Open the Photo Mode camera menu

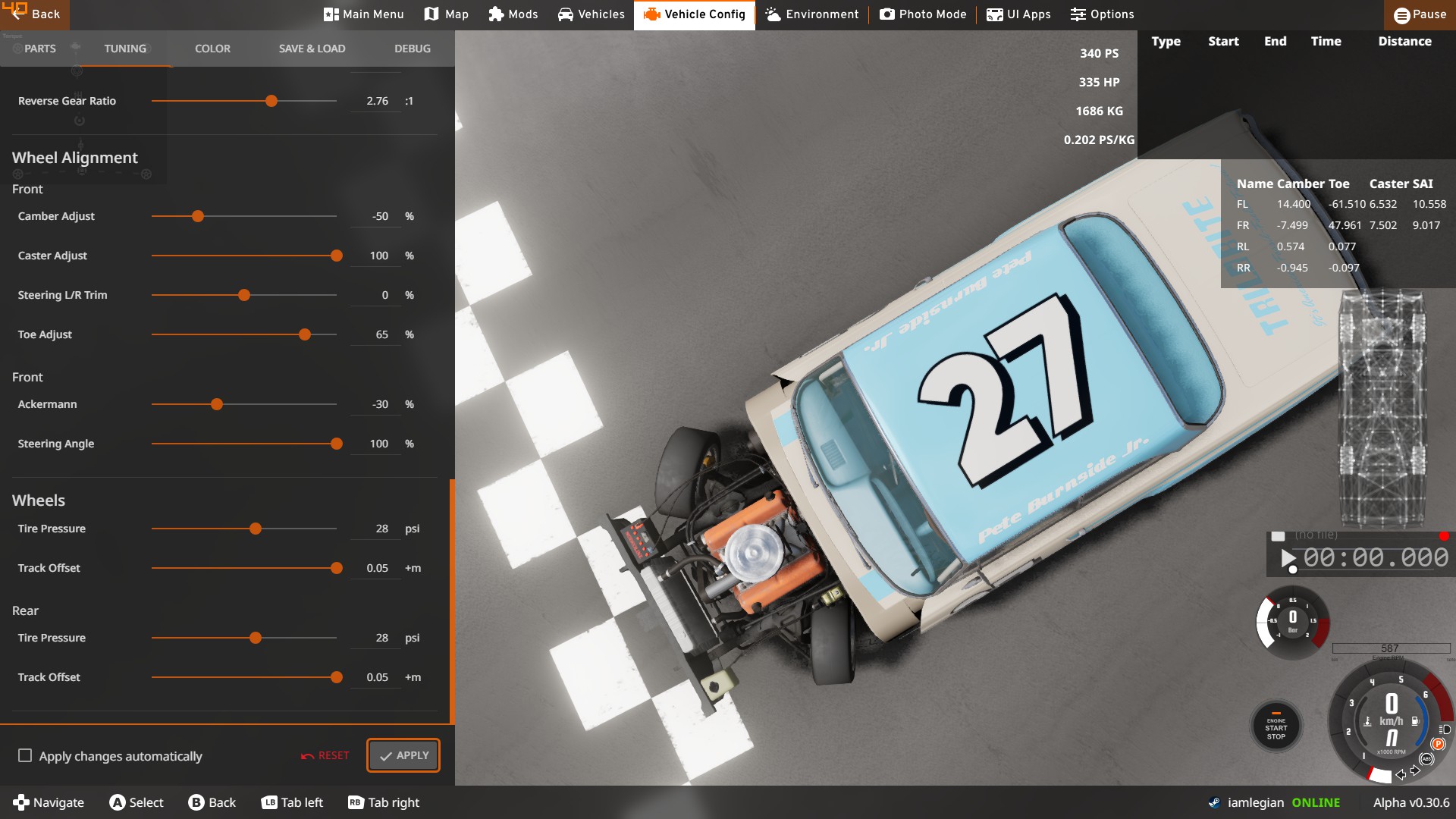pos(923,14)
